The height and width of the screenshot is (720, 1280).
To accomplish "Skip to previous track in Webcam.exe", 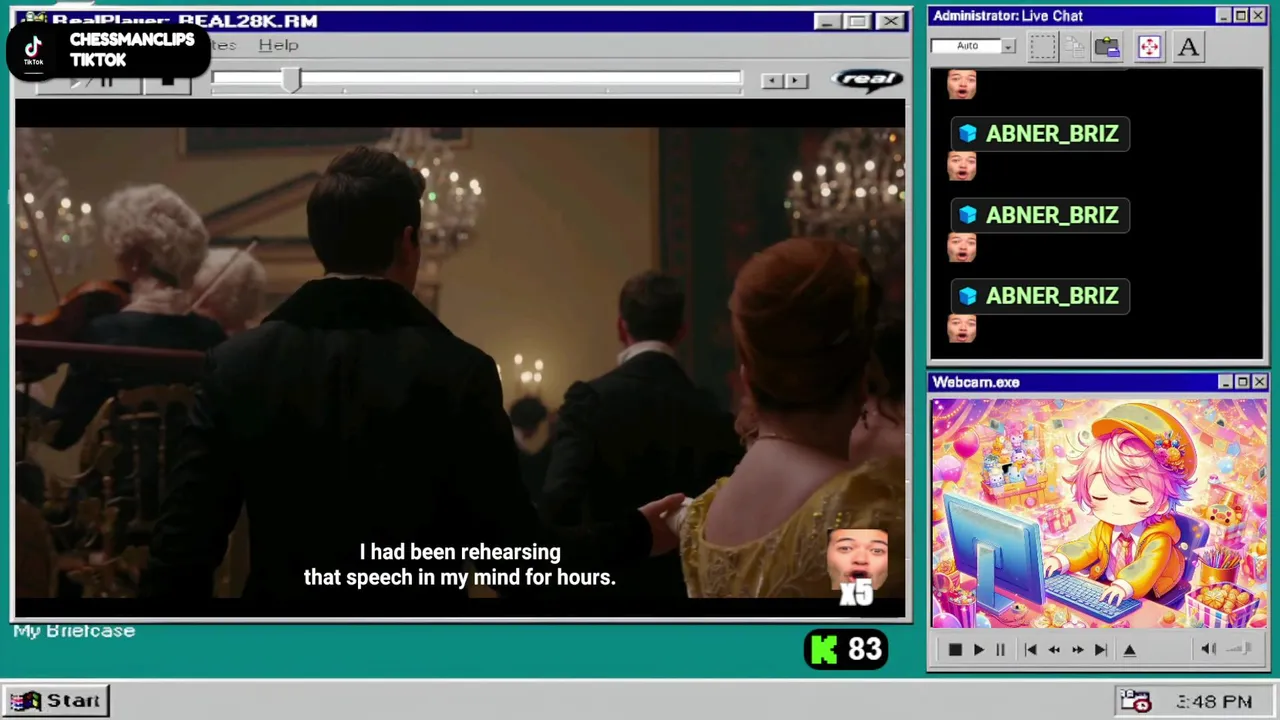I will pos(1030,650).
